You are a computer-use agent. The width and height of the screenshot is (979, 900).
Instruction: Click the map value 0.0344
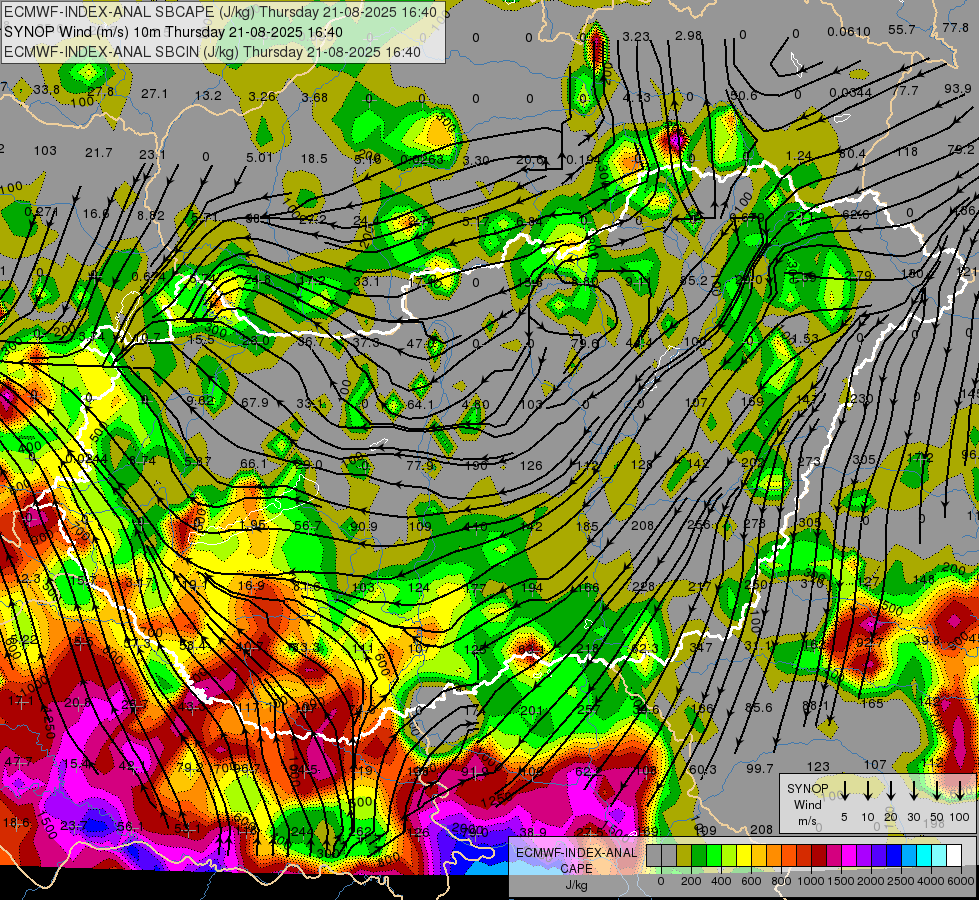click(x=850, y=93)
